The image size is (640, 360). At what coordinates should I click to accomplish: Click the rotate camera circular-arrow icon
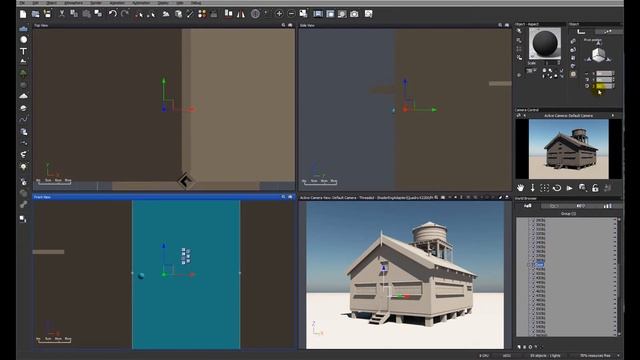tap(557, 188)
